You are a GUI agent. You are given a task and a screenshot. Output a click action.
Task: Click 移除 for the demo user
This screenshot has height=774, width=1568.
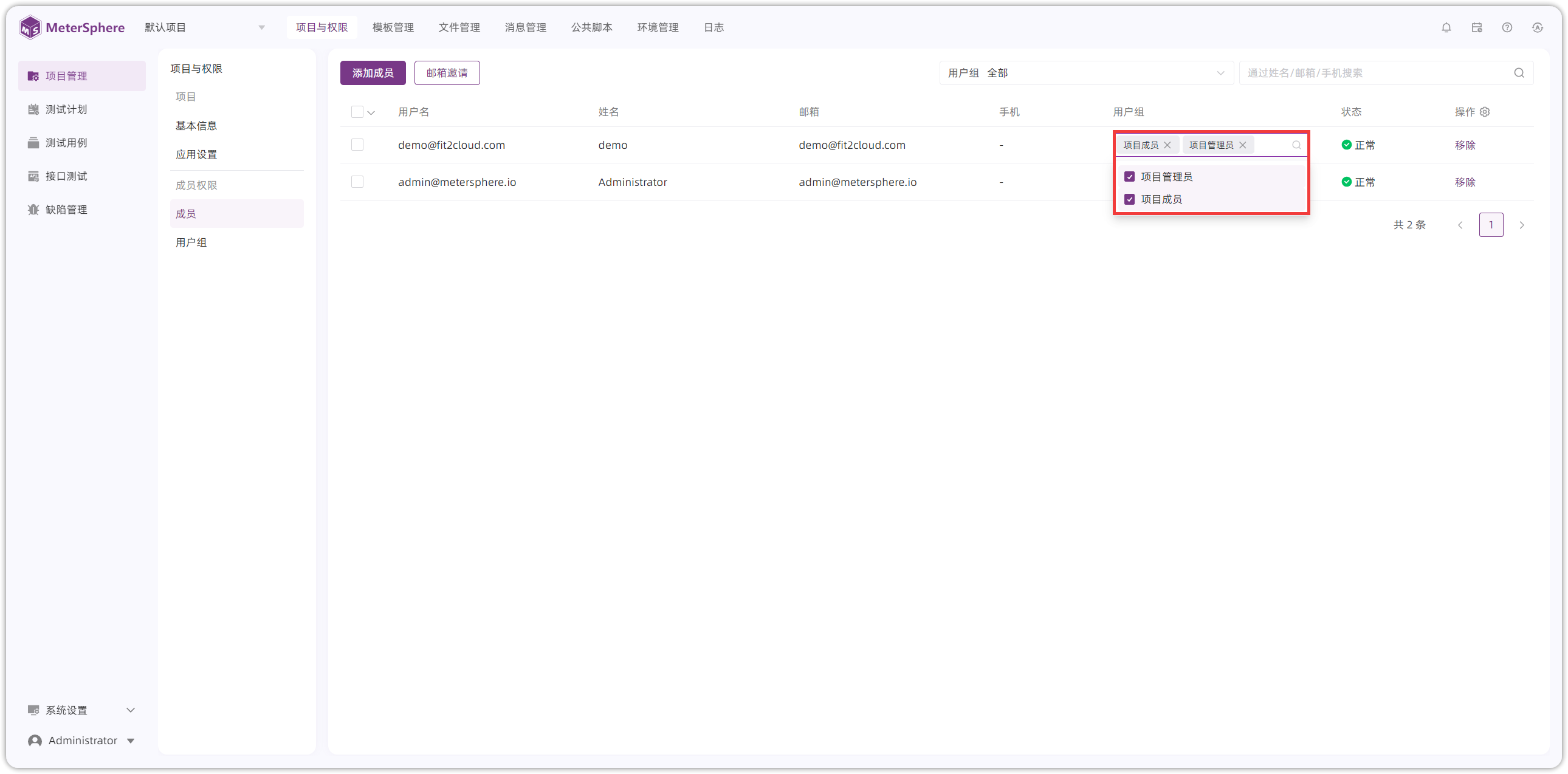point(1465,145)
